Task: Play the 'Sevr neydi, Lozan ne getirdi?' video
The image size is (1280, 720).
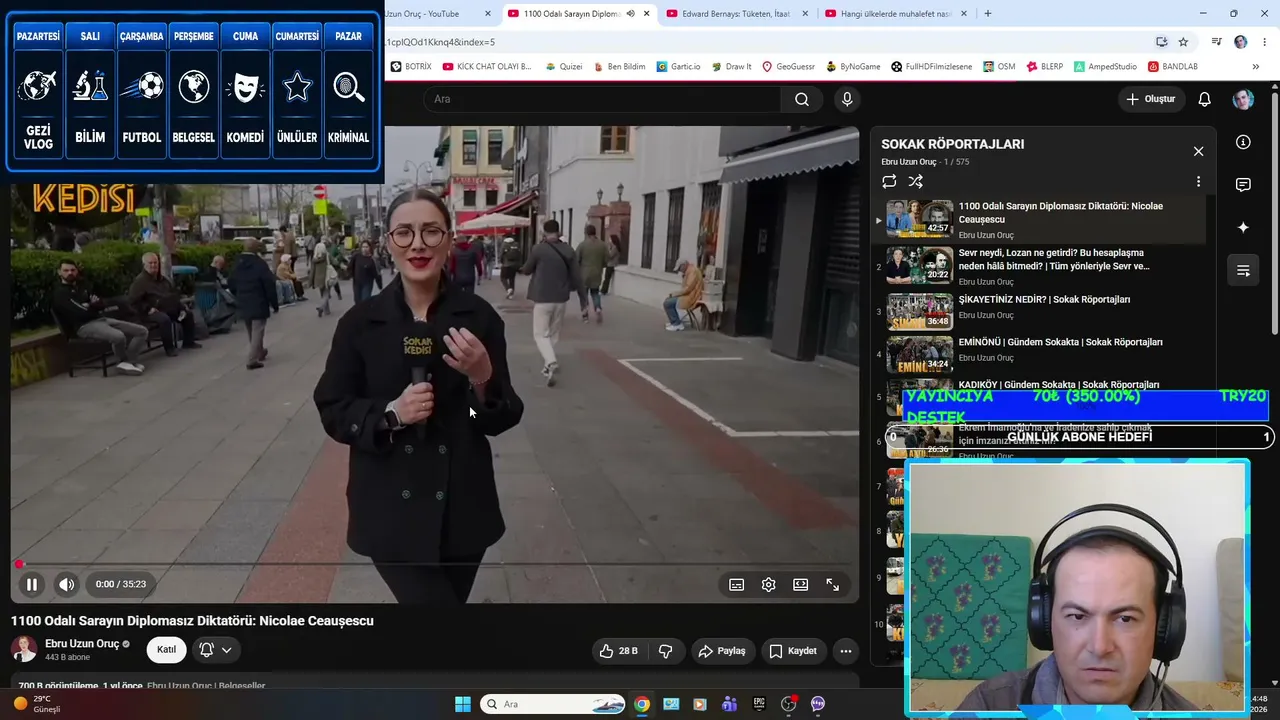Action: click(1040, 266)
